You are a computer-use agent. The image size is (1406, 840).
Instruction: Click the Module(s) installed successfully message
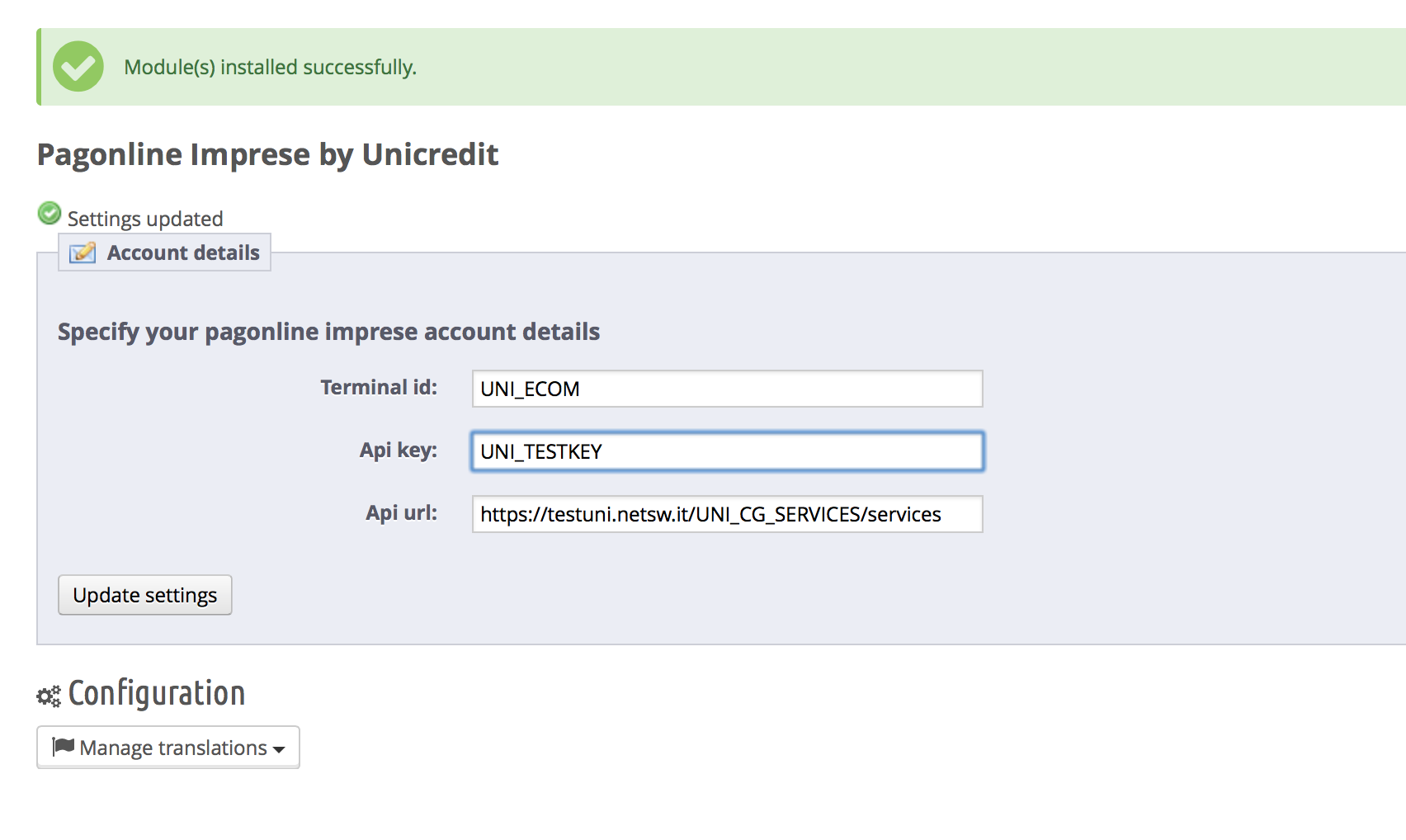coord(270,67)
